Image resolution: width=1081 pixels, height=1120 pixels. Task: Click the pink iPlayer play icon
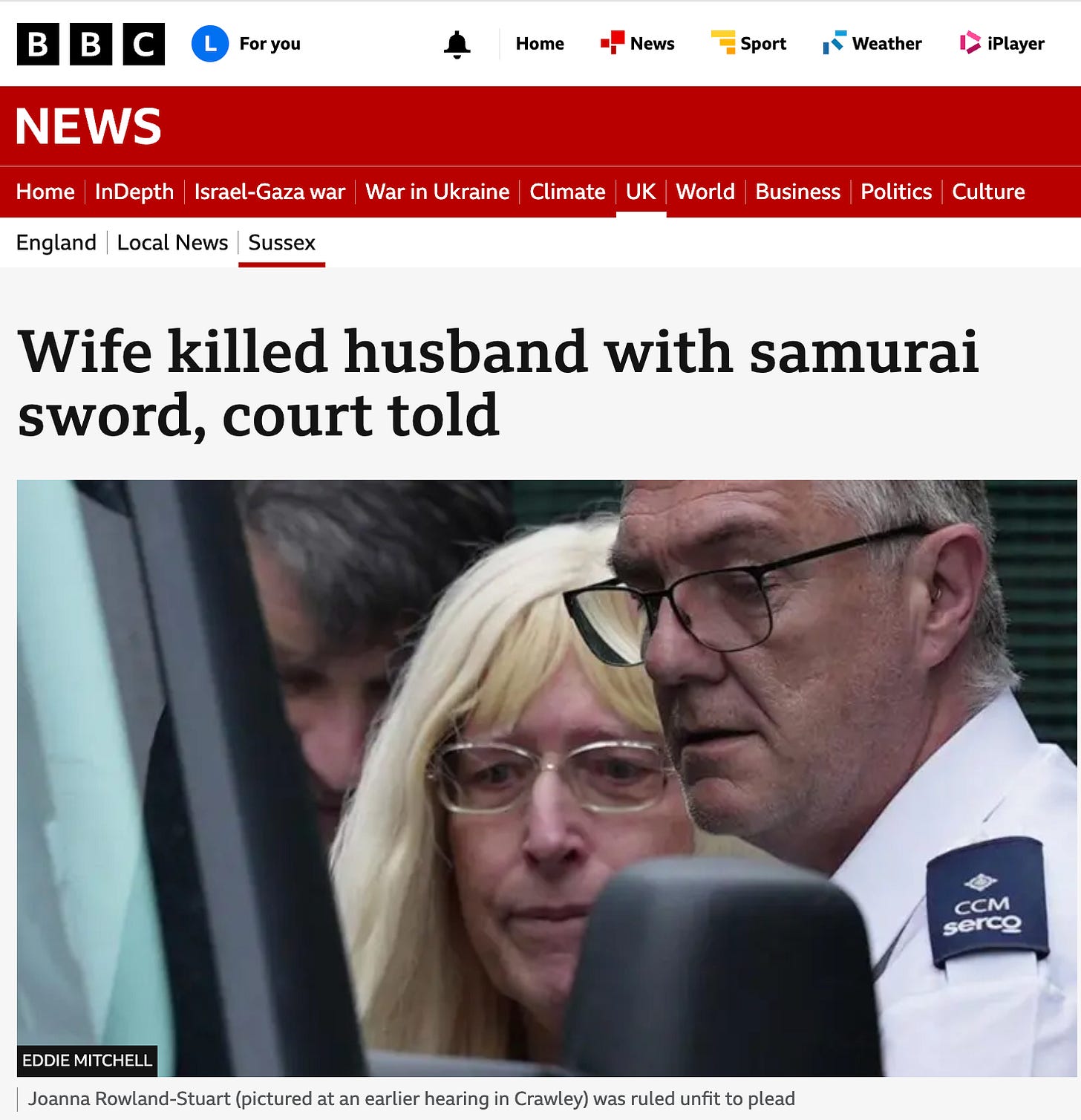(970, 42)
